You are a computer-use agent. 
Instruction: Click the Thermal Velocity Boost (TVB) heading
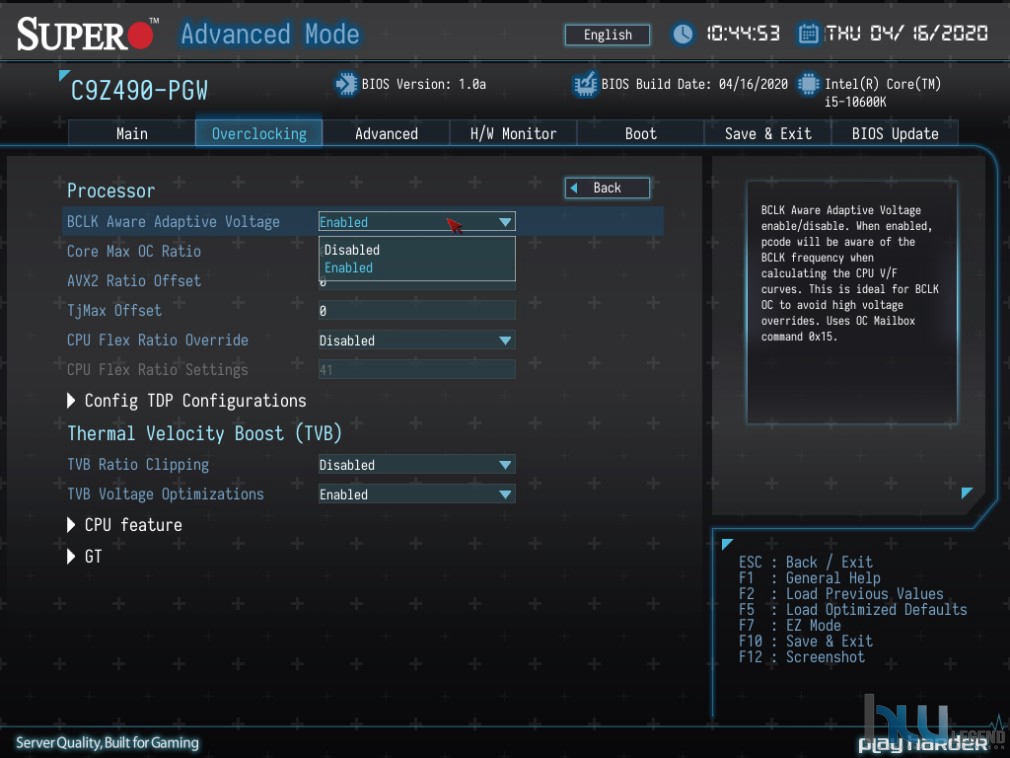(x=204, y=433)
